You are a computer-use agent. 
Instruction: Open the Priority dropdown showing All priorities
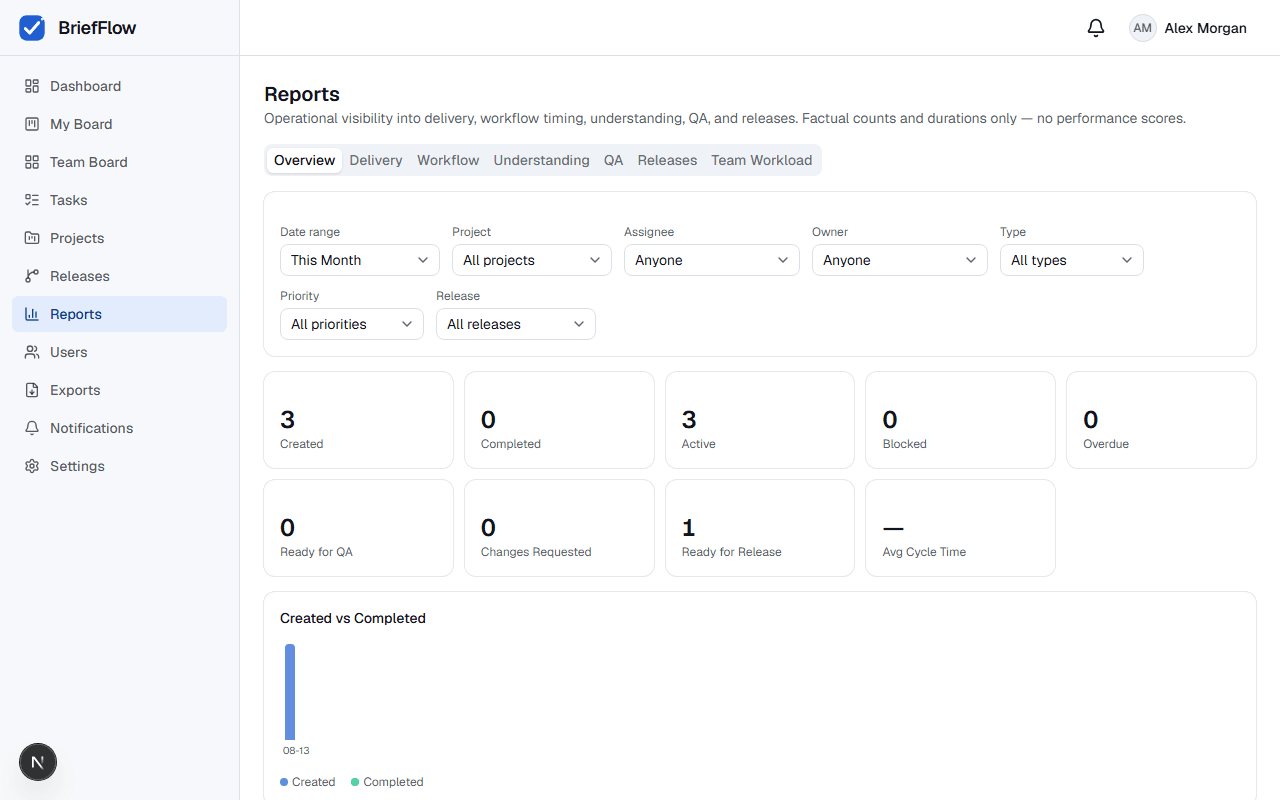click(x=352, y=324)
